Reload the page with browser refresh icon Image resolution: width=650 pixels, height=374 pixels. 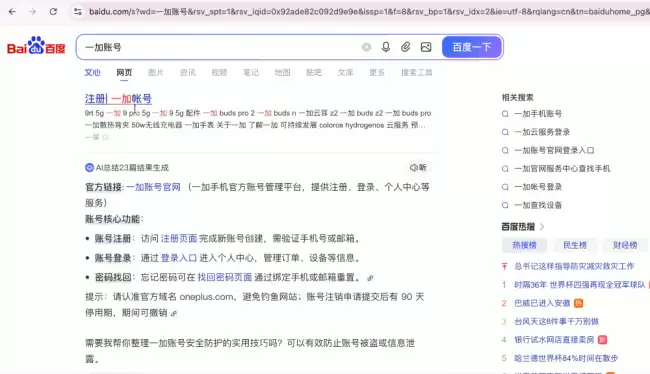coord(53,12)
